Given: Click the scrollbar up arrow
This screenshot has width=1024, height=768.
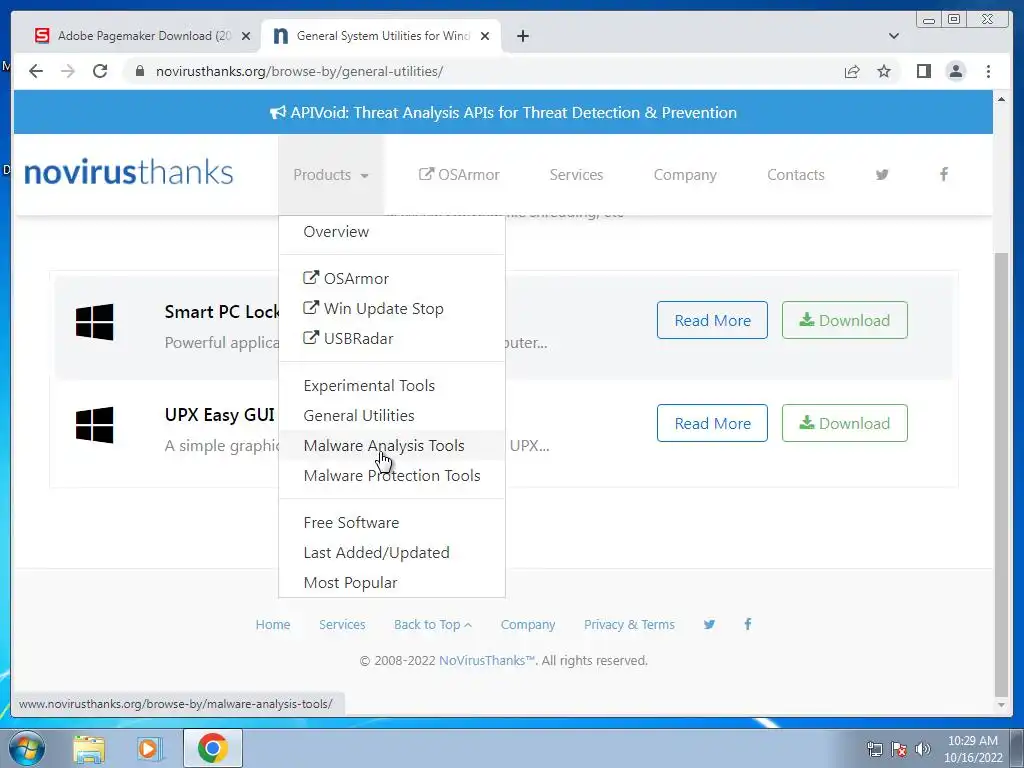Looking at the screenshot, I should [1001, 99].
